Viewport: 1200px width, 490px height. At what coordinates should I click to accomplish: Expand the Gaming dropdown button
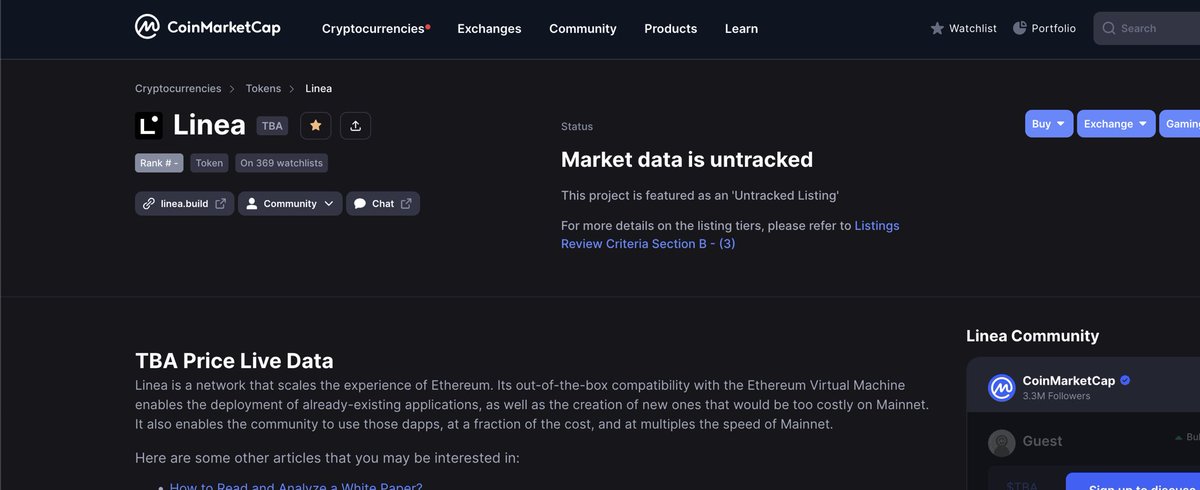(x=1180, y=124)
